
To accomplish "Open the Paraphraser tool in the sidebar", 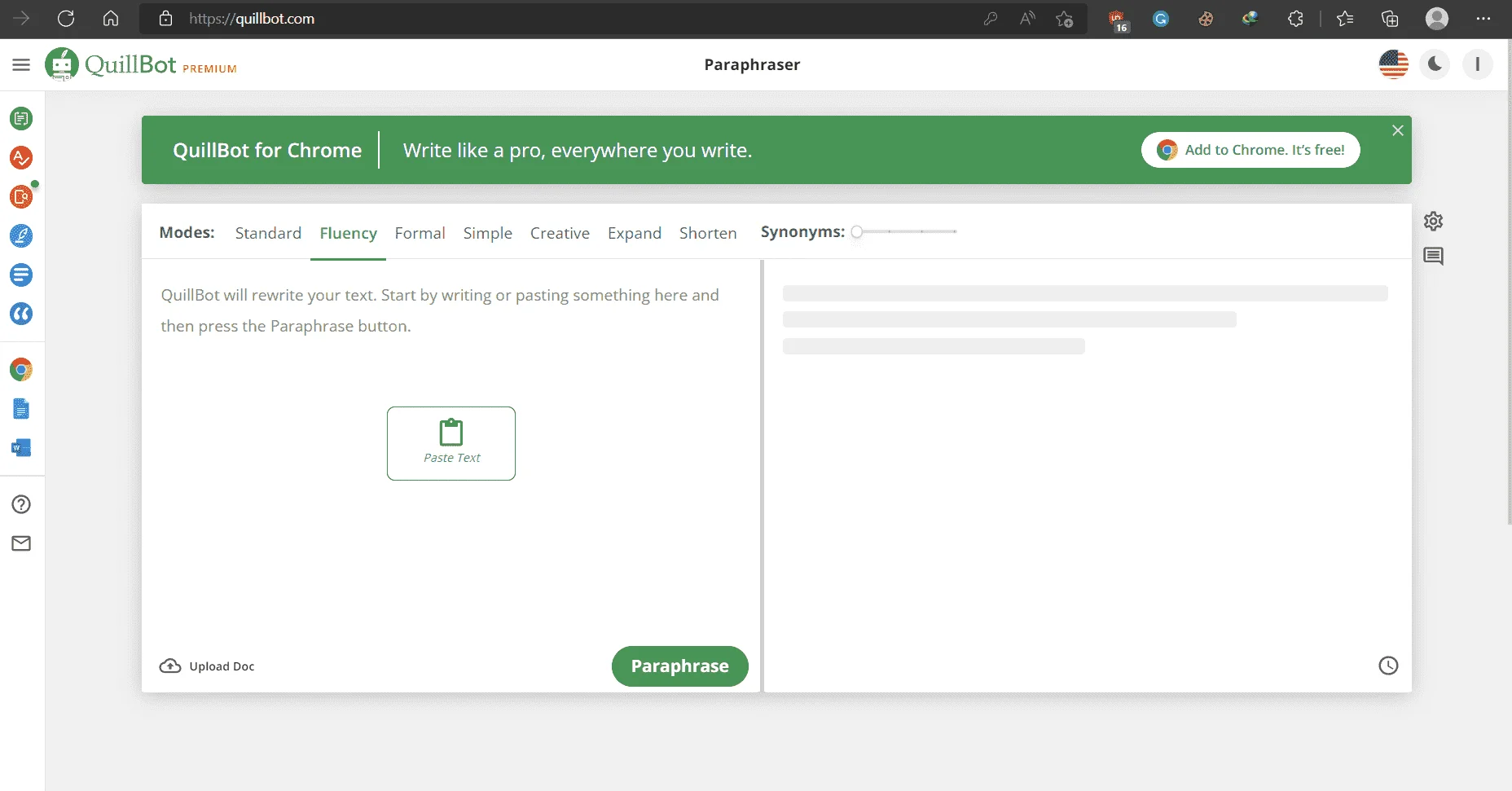I will (x=21, y=119).
